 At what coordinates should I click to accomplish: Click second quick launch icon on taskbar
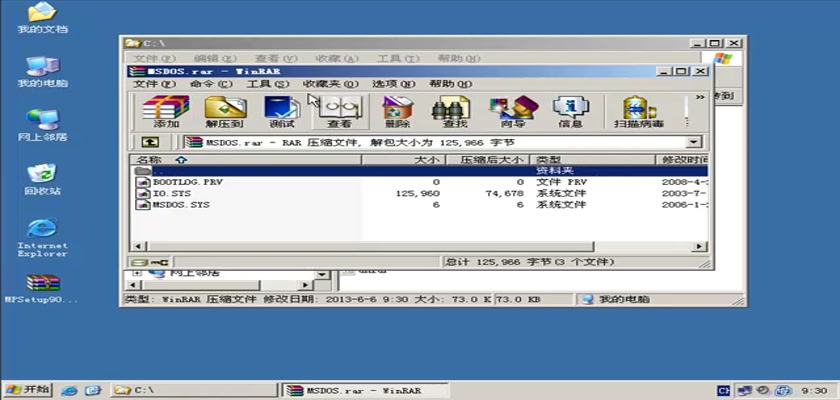click(x=93, y=390)
